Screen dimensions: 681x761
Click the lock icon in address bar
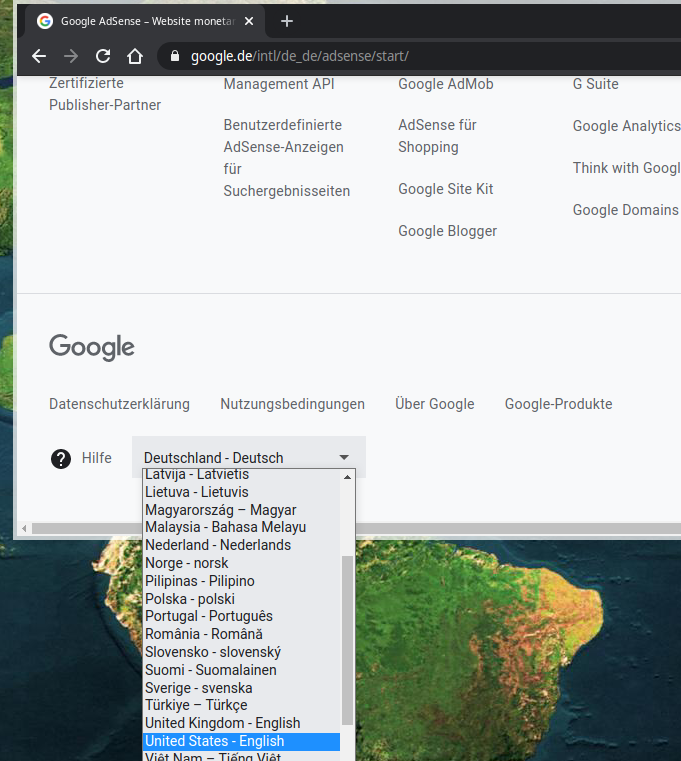[x=175, y=56]
